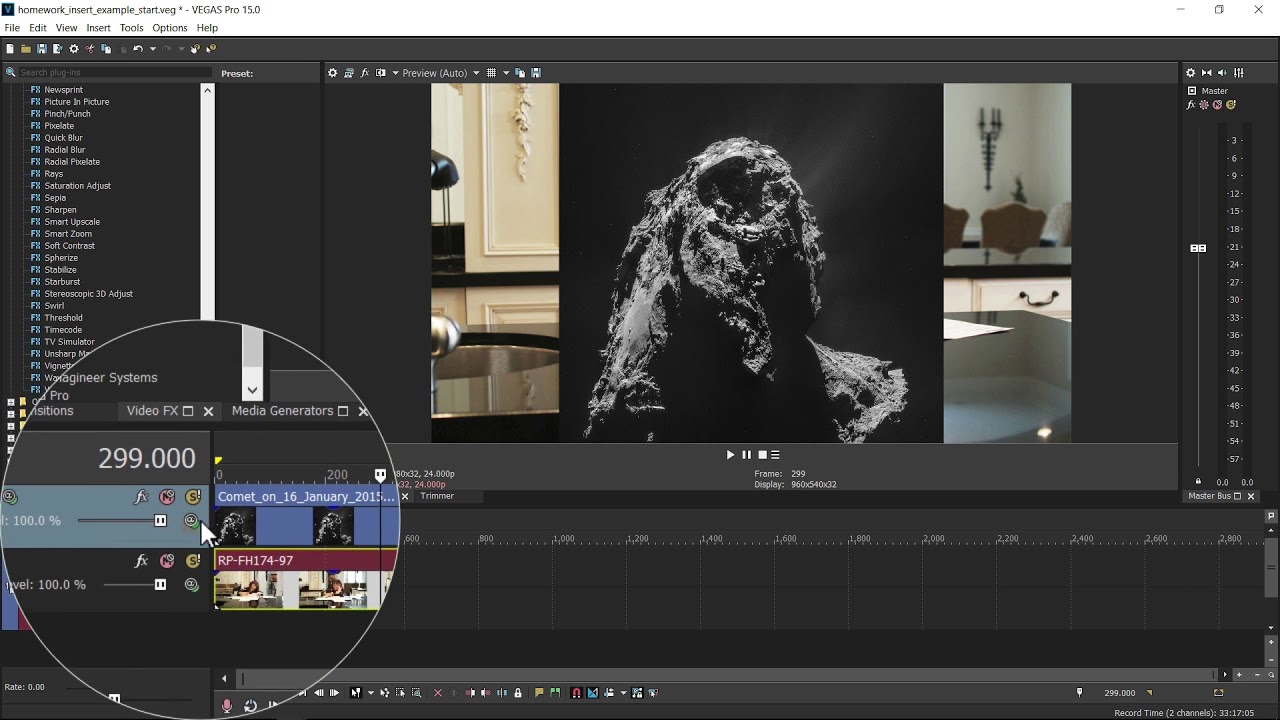1280x720 pixels.
Task: Toggle Automatic Crossfades
Action: 592,693
